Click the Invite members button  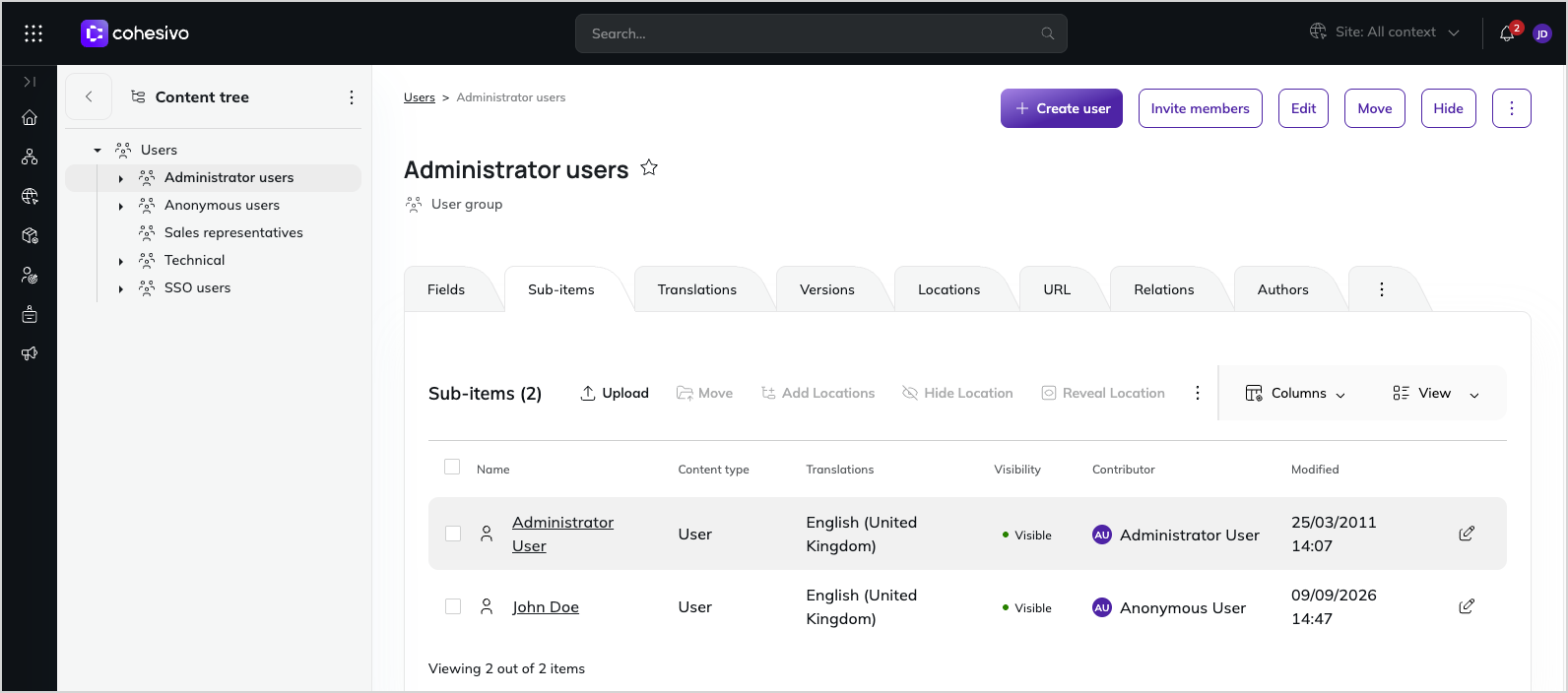[1200, 108]
